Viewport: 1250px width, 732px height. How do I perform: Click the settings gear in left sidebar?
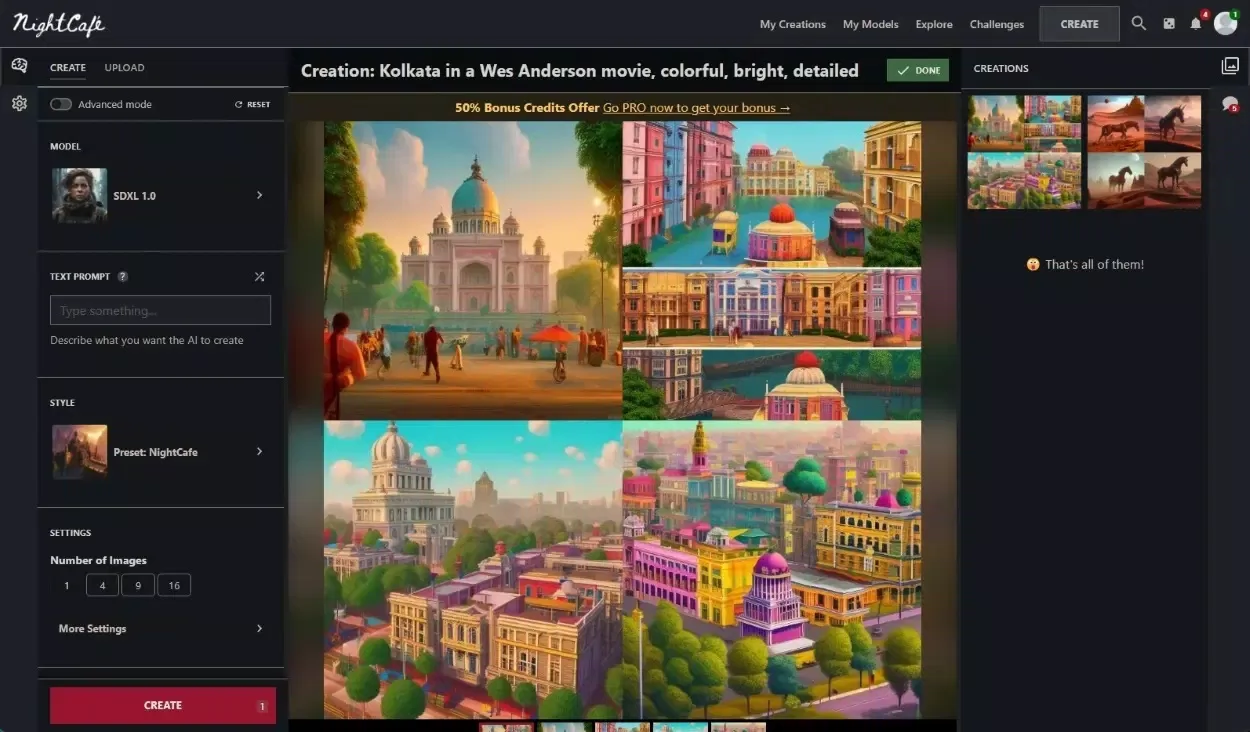pyautogui.click(x=19, y=103)
